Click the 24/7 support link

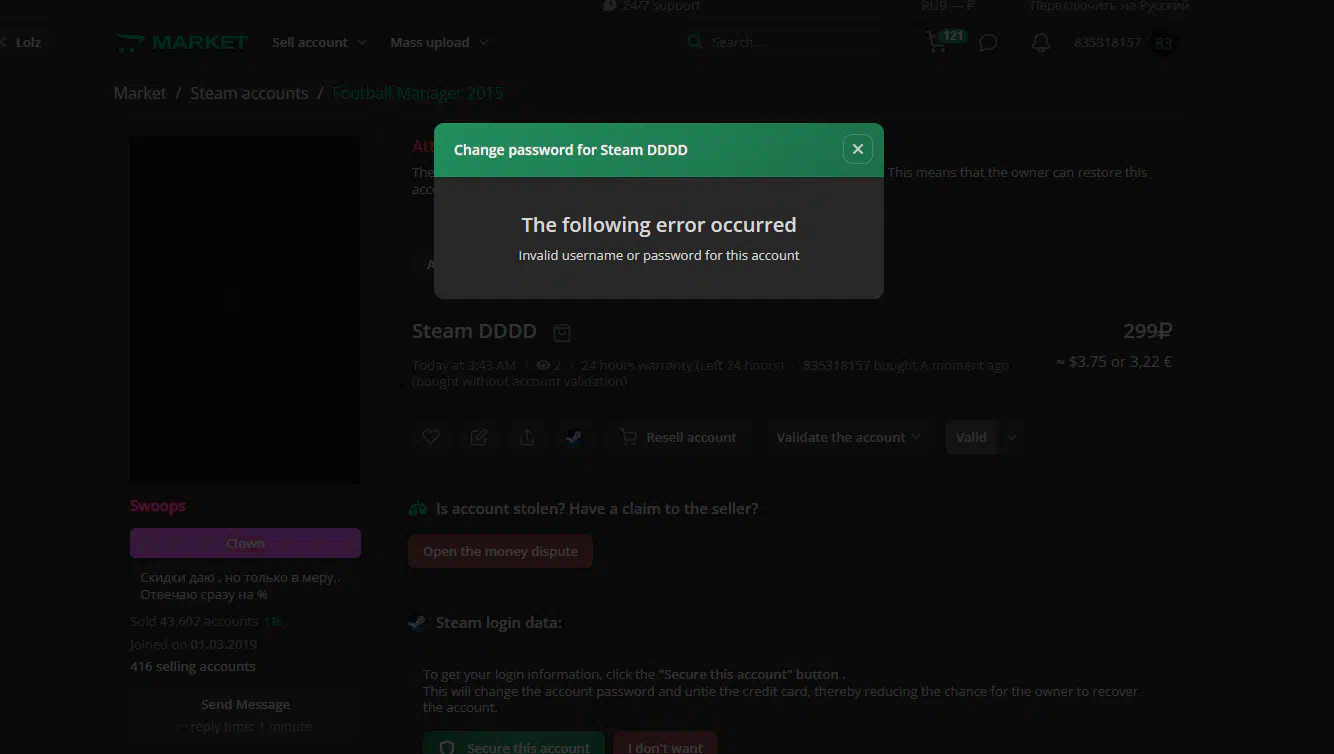coord(652,6)
